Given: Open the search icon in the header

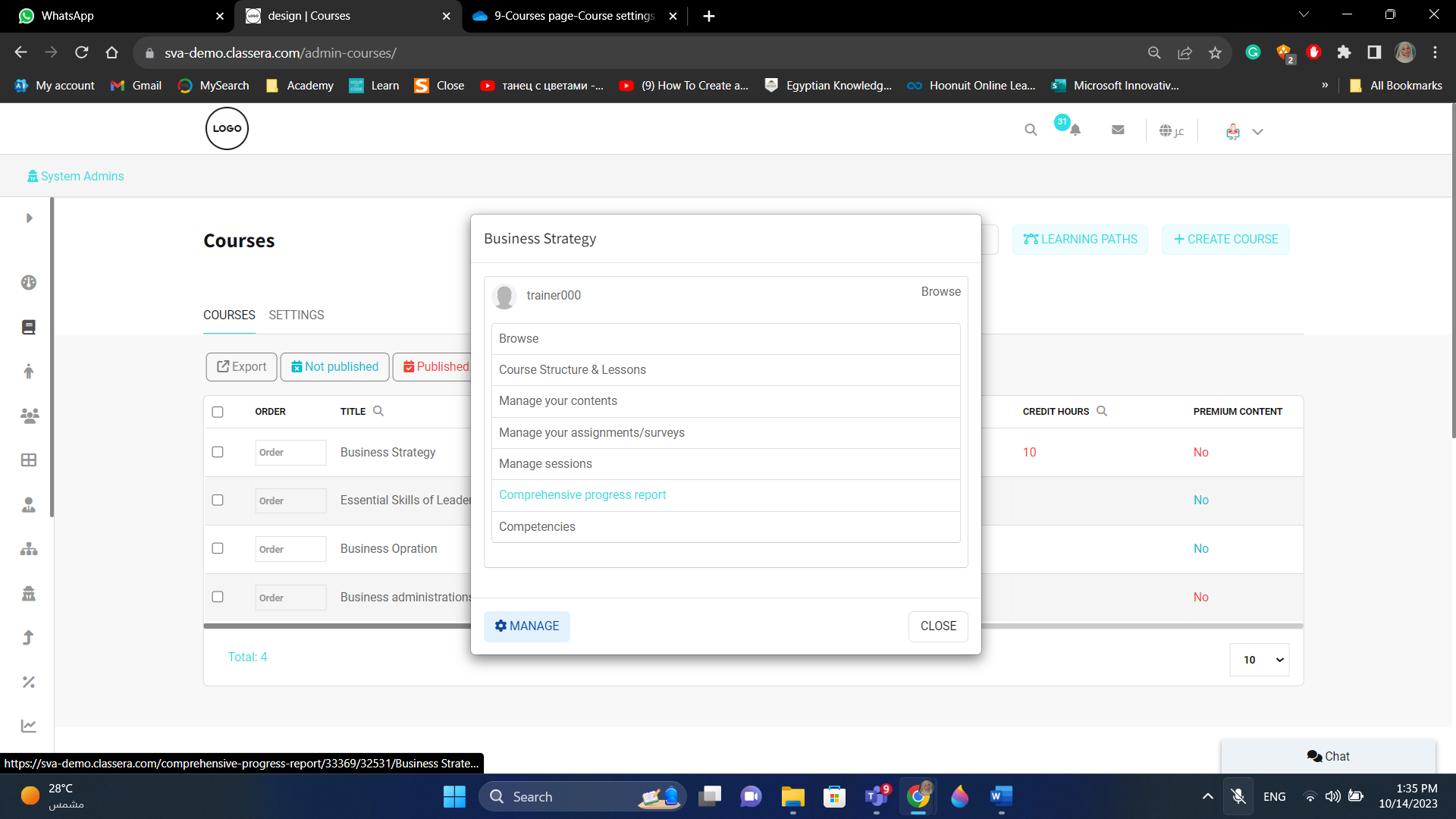Looking at the screenshot, I should pyautogui.click(x=1031, y=129).
